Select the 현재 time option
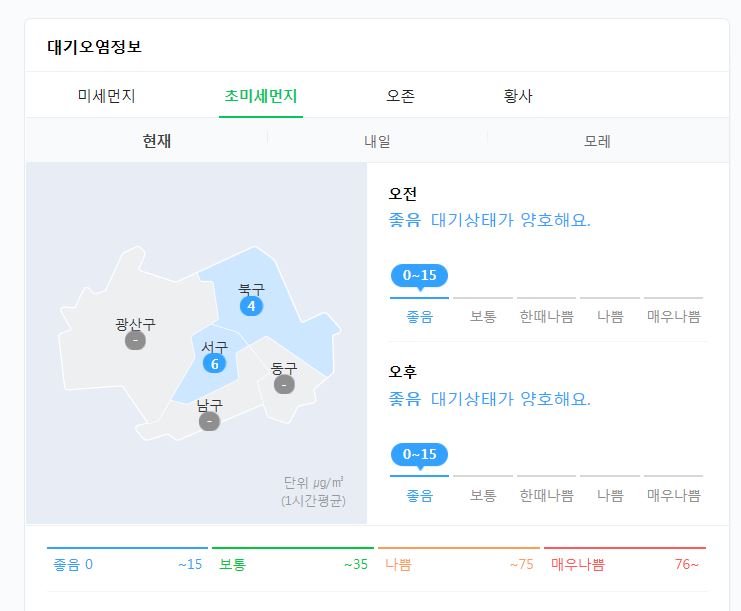 point(157,141)
